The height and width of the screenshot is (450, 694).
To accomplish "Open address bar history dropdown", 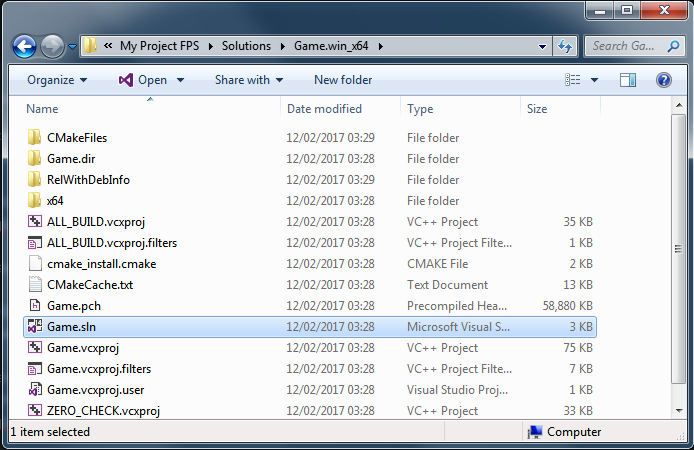I will [x=542, y=46].
